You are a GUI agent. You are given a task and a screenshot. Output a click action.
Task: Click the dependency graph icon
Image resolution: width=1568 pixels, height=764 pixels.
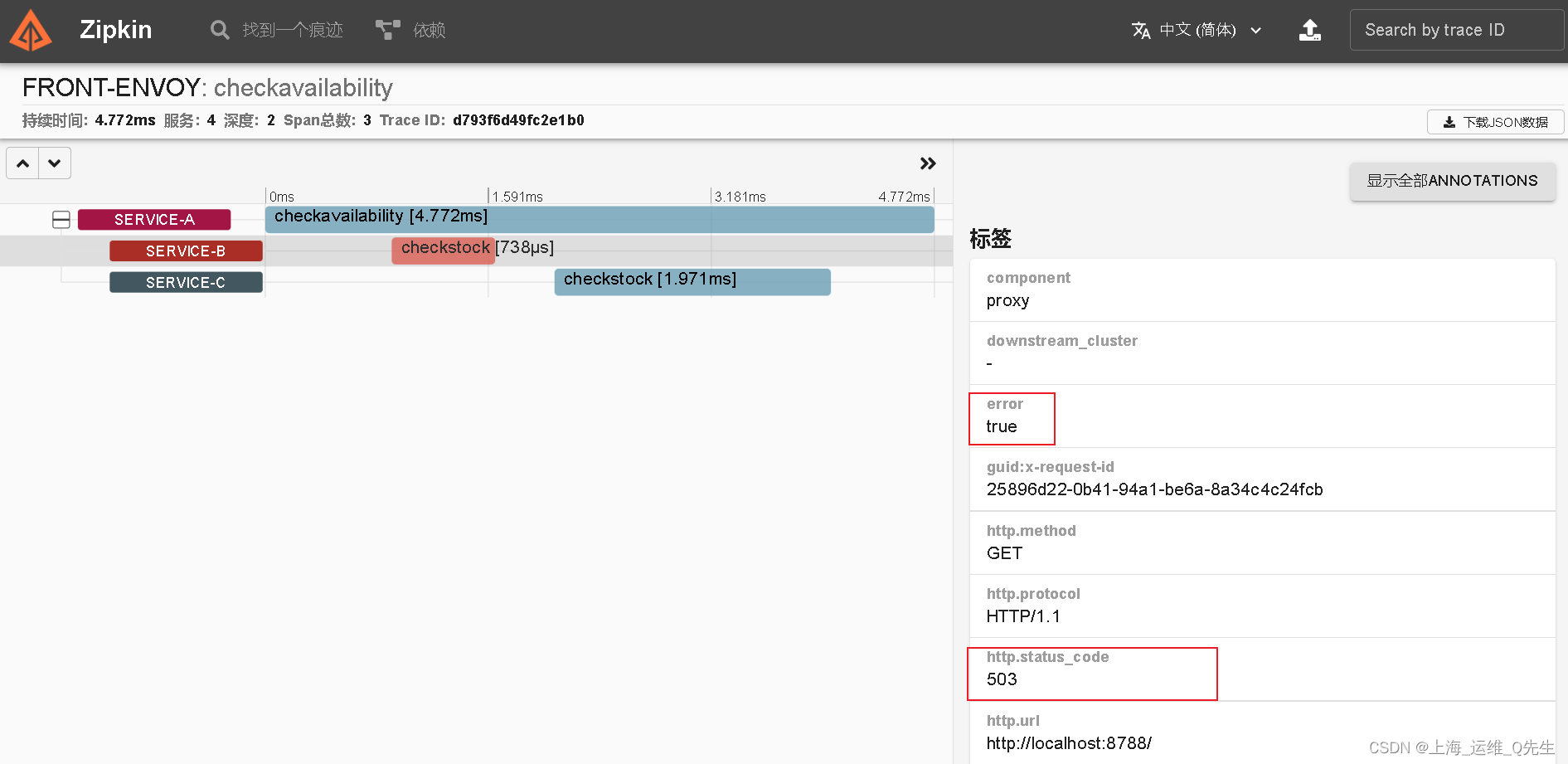pos(387,30)
